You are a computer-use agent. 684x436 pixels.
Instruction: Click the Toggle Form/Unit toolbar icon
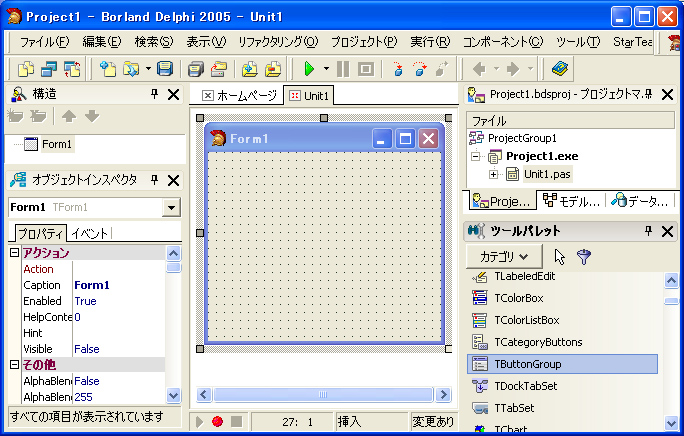point(72,69)
